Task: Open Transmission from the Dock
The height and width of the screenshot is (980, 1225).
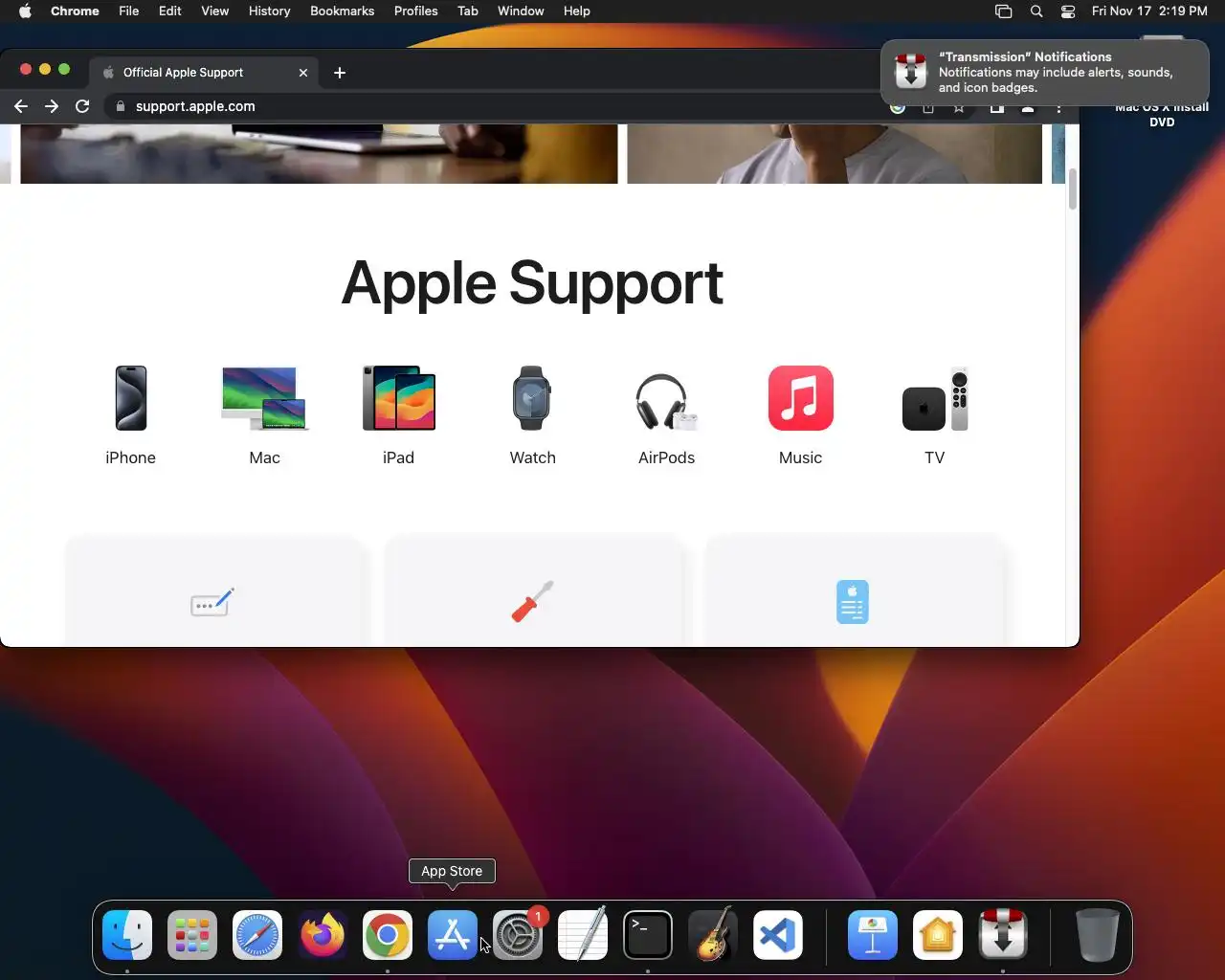Action: point(1003,935)
